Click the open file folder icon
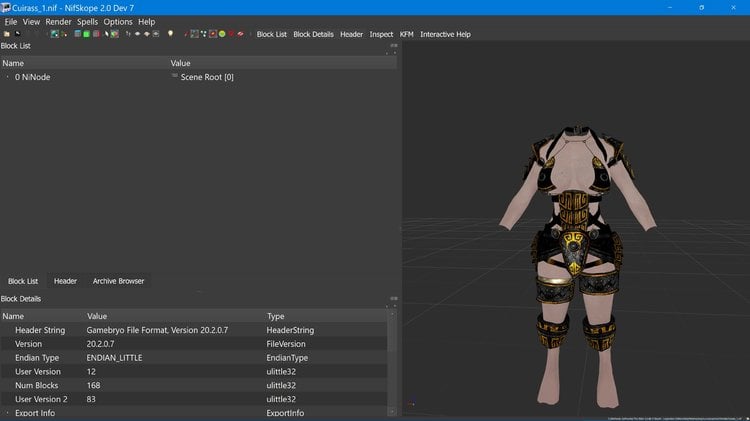This screenshot has width=750, height=421. point(7,34)
